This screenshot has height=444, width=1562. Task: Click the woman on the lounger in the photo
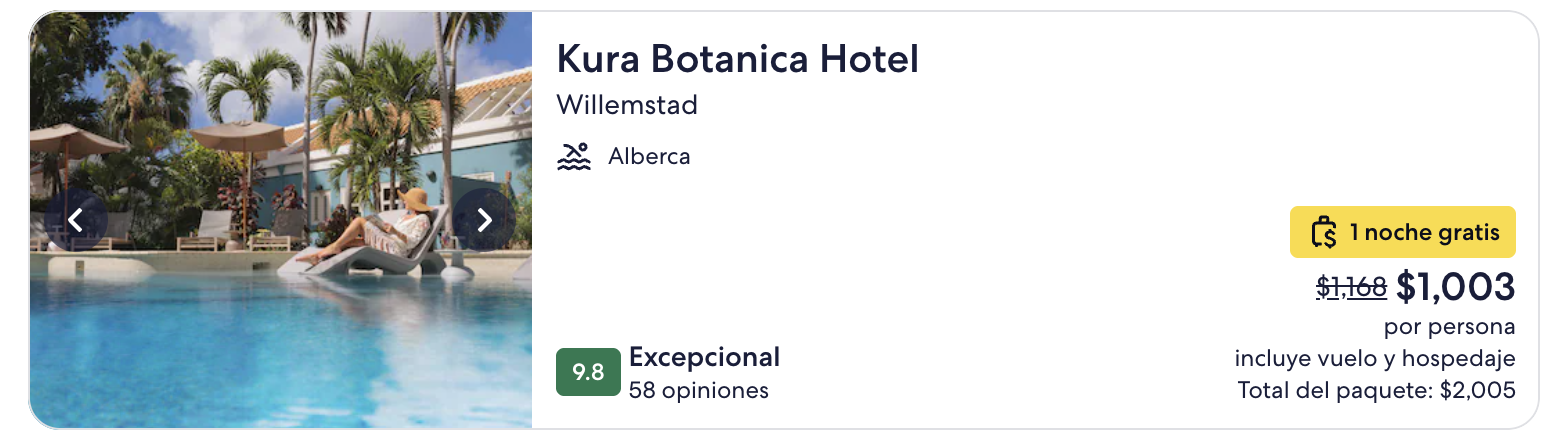390,228
